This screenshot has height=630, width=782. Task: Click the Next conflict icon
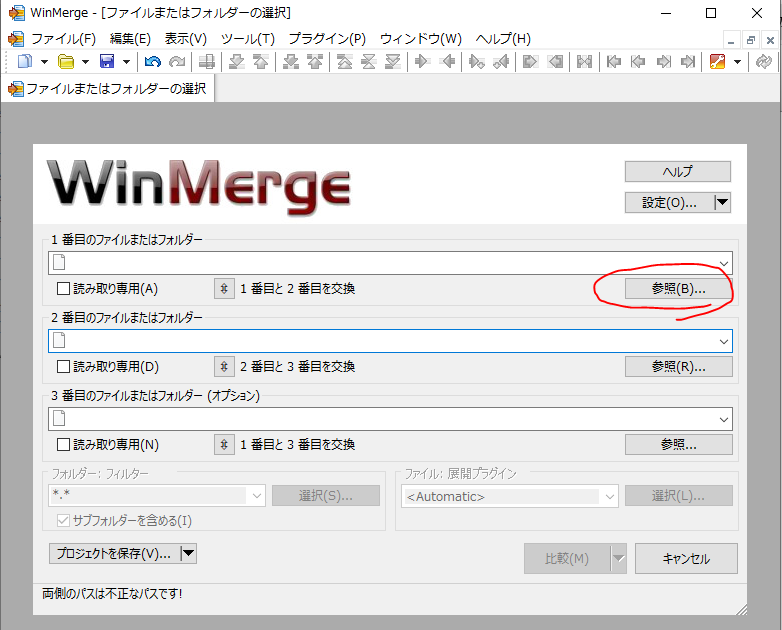tap(290, 62)
